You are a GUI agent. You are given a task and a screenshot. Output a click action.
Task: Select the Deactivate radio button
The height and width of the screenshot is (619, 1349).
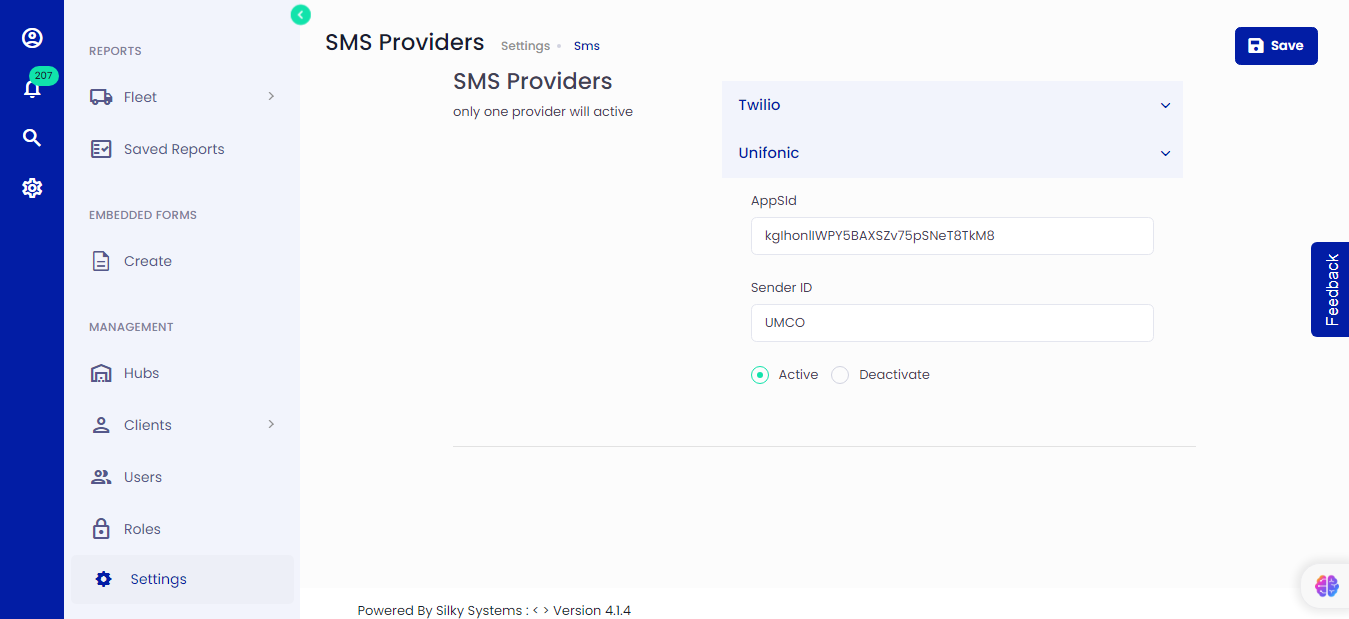(x=840, y=375)
